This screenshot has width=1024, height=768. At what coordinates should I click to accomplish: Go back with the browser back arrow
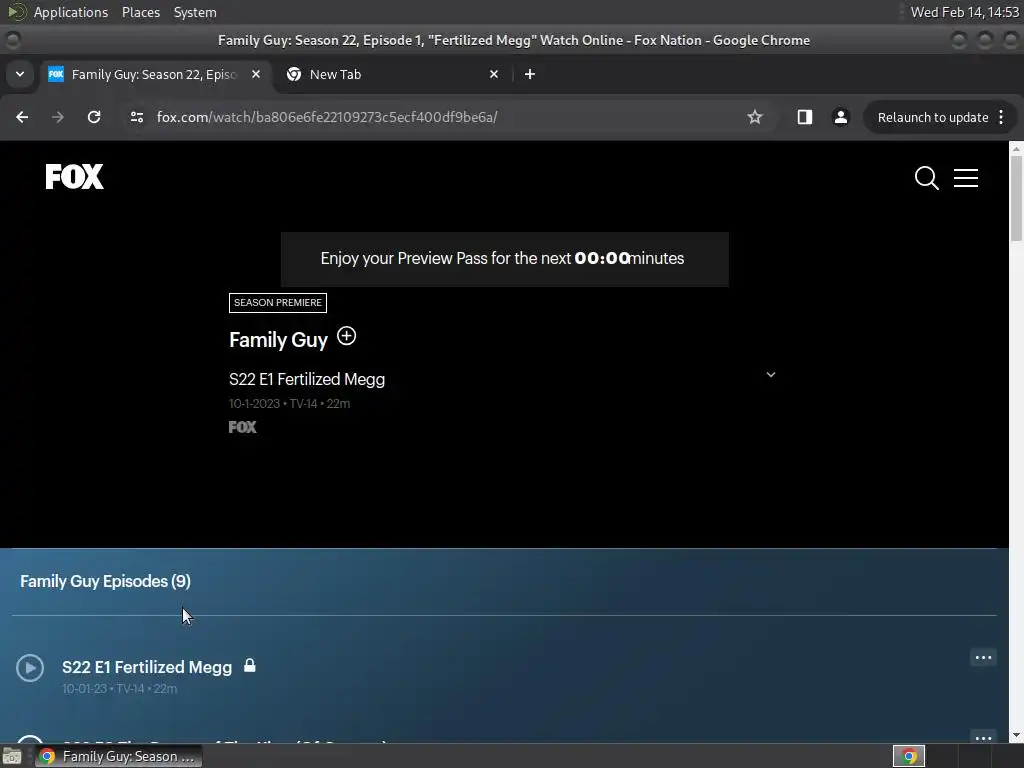(x=22, y=117)
